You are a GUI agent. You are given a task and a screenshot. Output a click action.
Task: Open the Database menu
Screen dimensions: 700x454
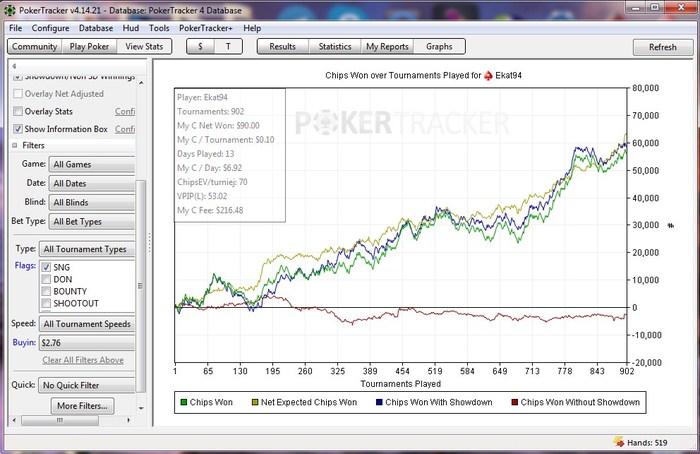96,28
